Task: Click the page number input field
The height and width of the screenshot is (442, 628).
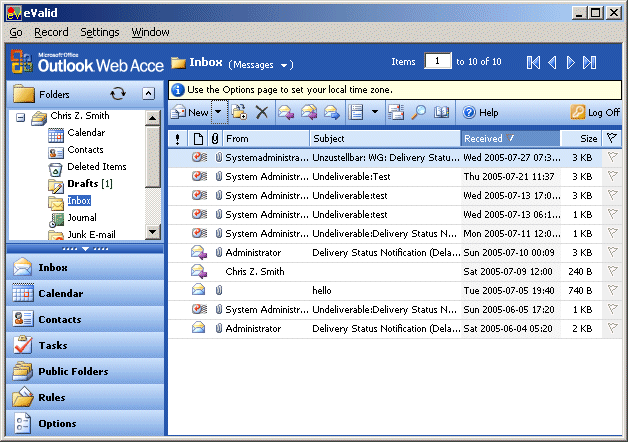Action: [437, 62]
